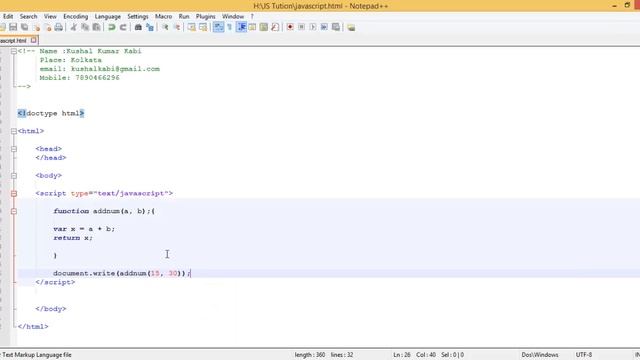Image resolution: width=640 pixels, height=360 pixels.
Task: Click the Save file toolbar icon
Action: click(13, 27)
